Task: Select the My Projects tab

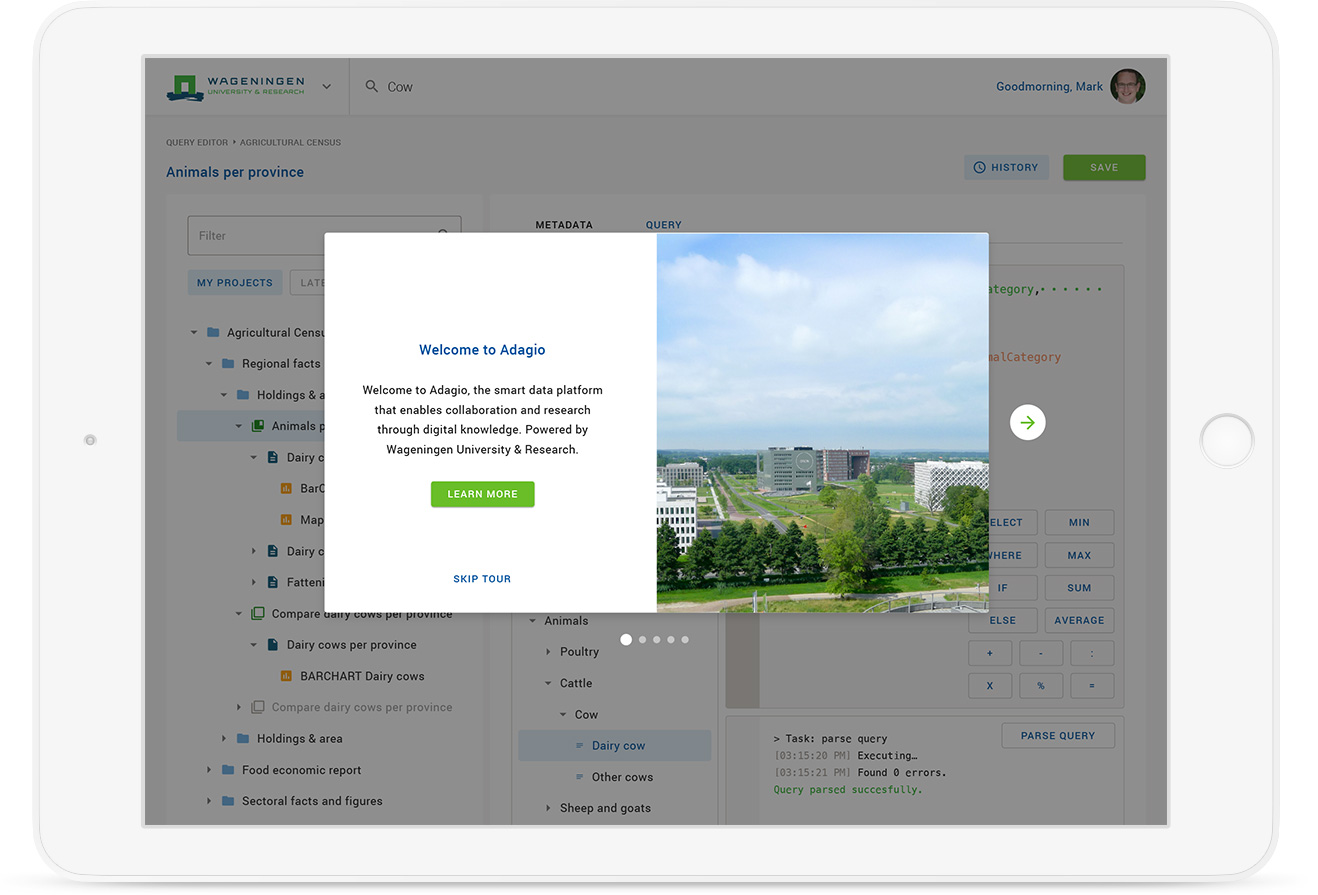Action: coord(235,283)
